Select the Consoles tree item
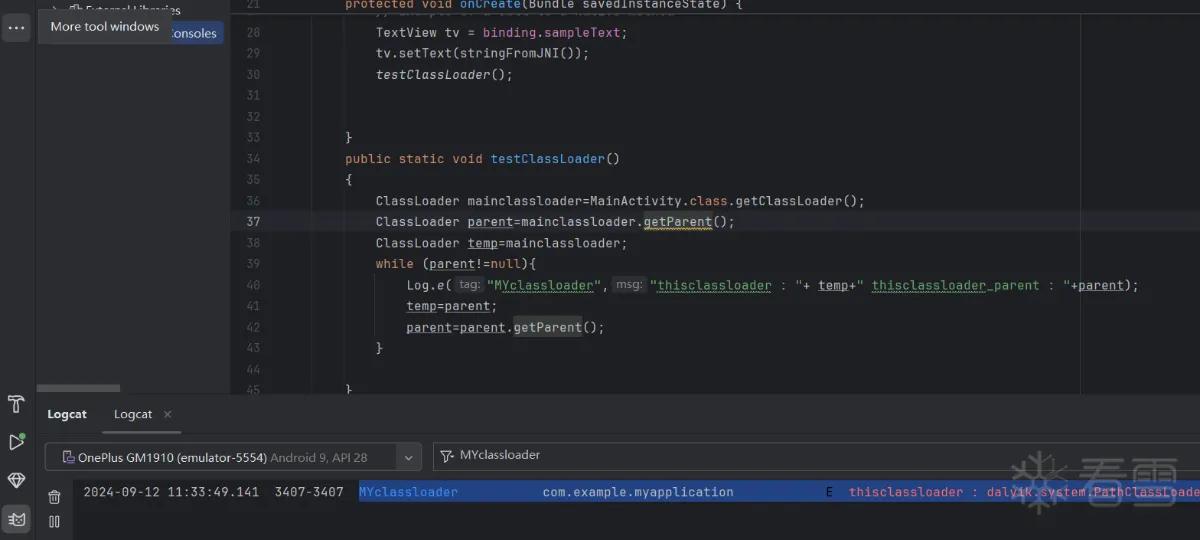 (x=195, y=33)
